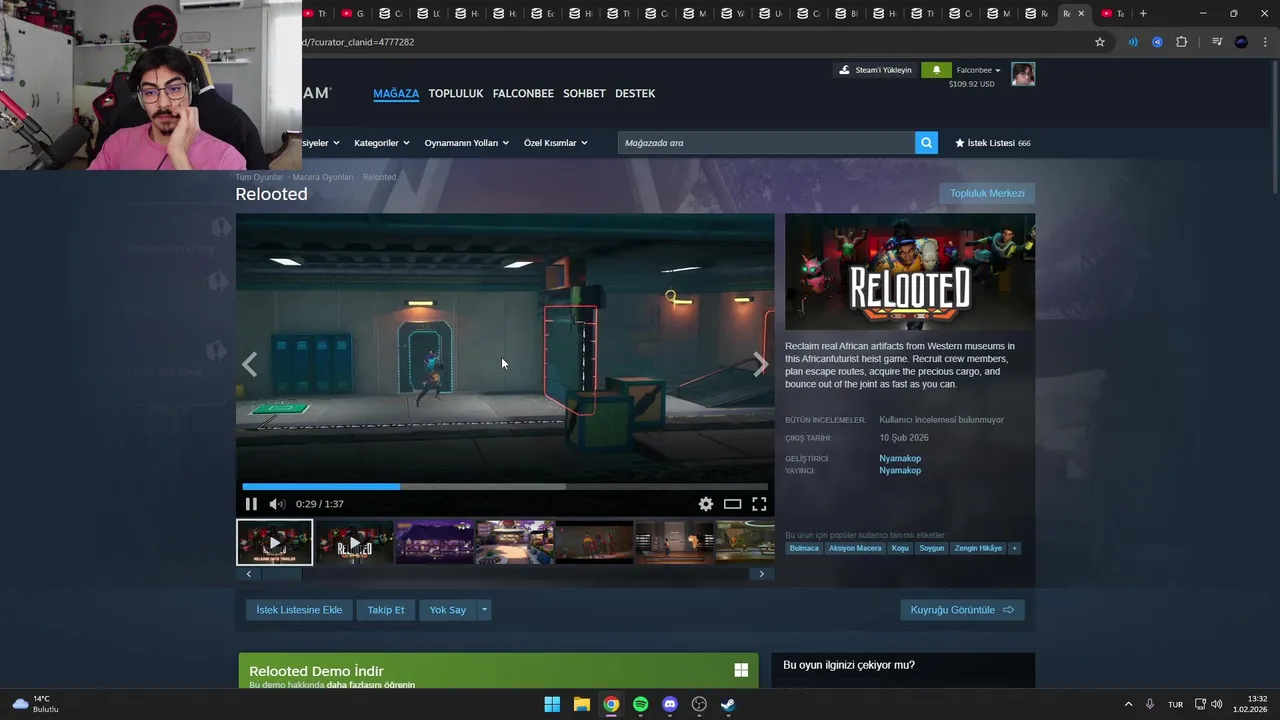Select the Koşu tag

pyautogui.click(x=900, y=548)
